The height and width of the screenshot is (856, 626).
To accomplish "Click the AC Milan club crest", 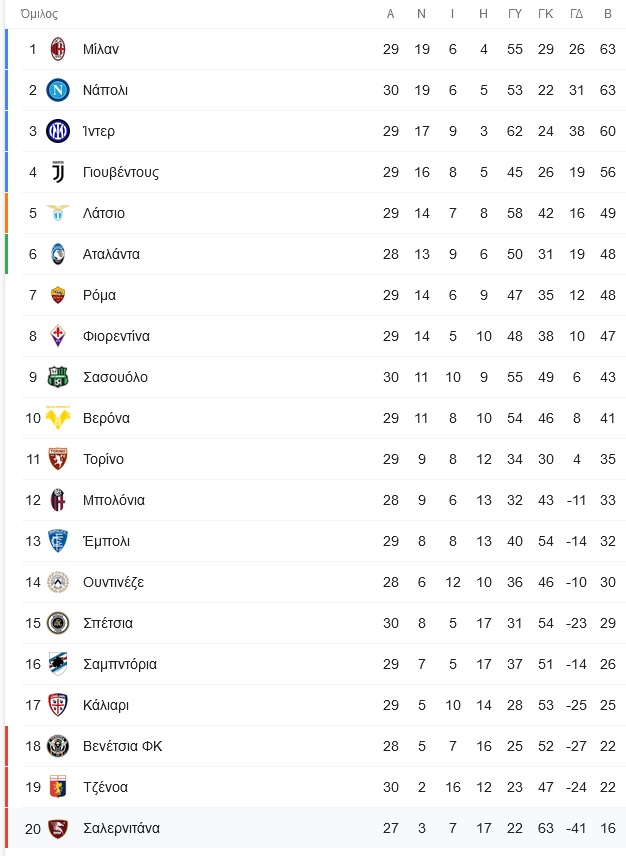I will tap(58, 49).
